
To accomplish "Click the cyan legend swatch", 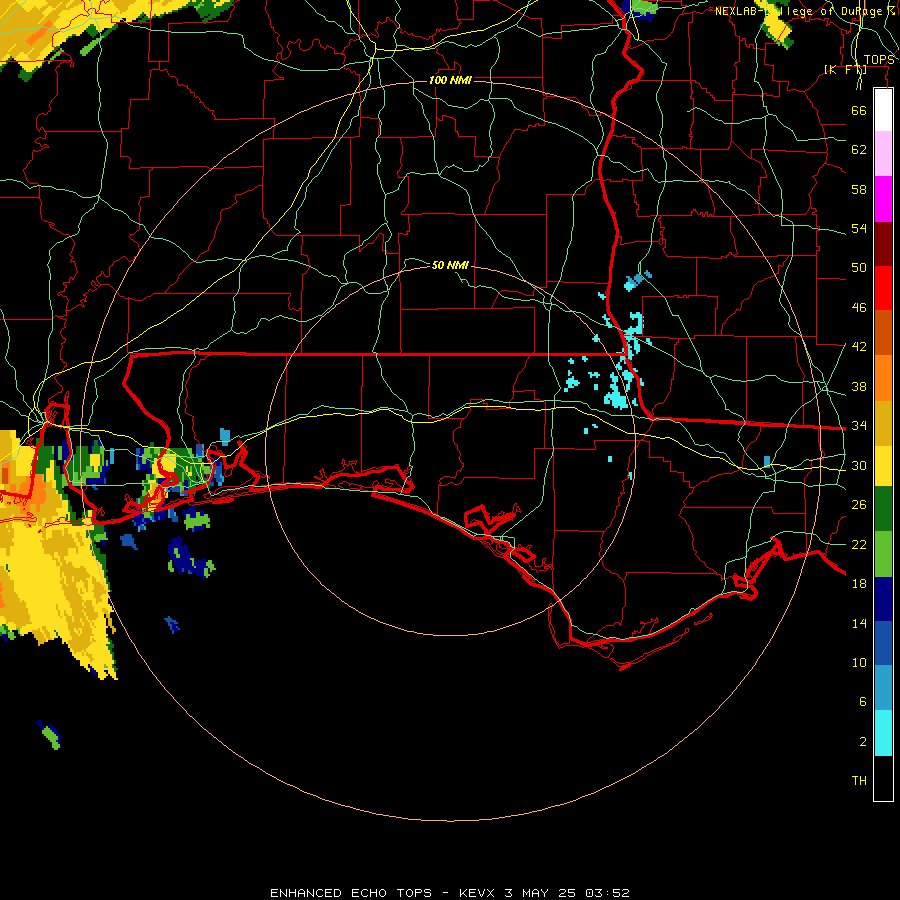I will point(883,733).
